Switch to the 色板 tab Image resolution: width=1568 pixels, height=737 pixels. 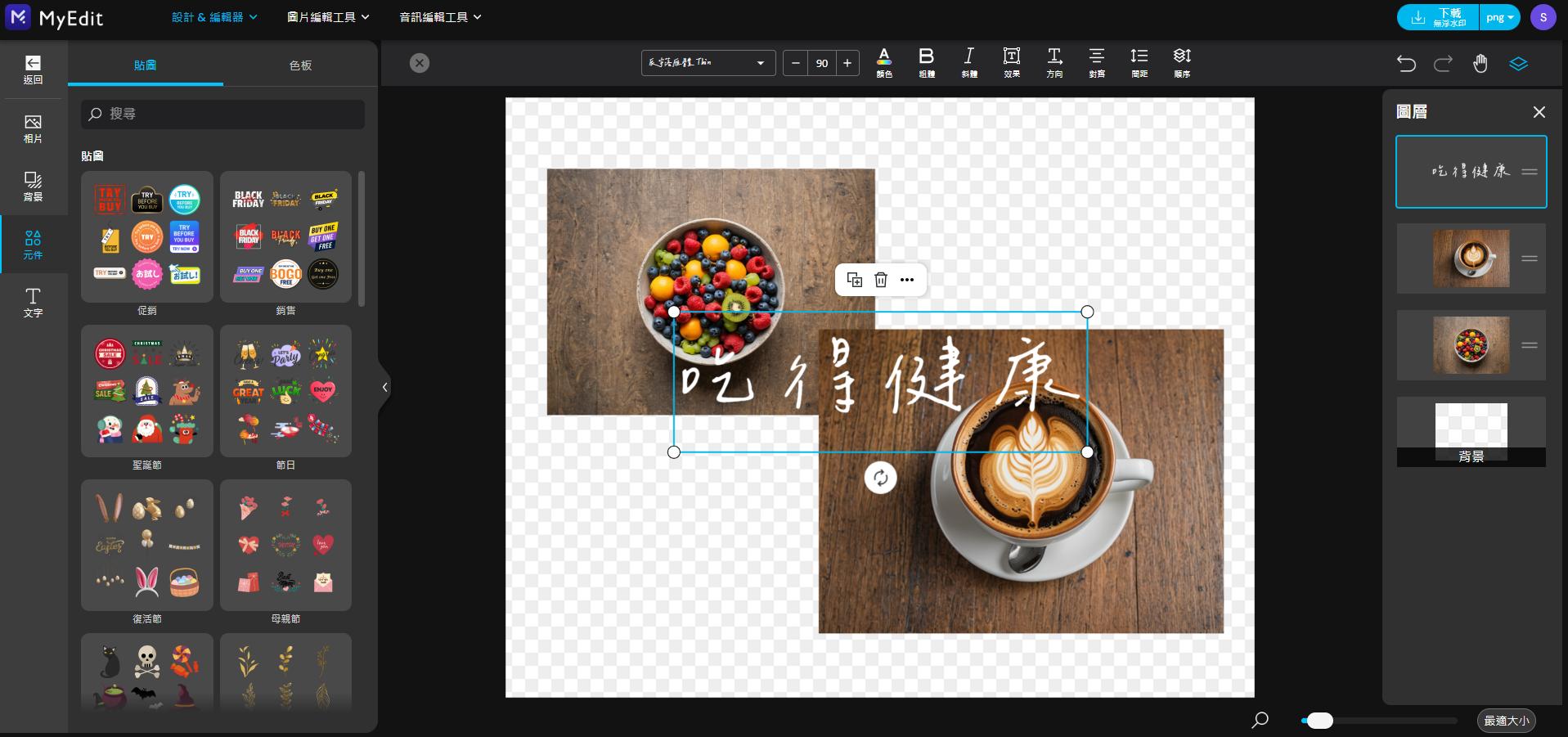[300, 65]
